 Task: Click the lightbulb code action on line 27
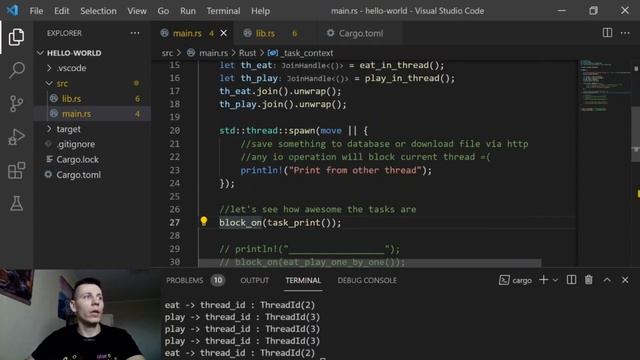click(204, 221)
